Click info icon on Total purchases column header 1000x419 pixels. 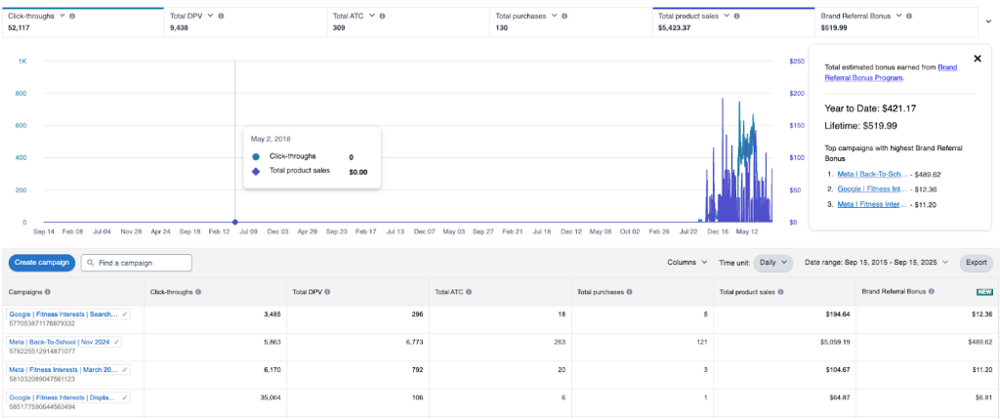(x=629, y=292)
